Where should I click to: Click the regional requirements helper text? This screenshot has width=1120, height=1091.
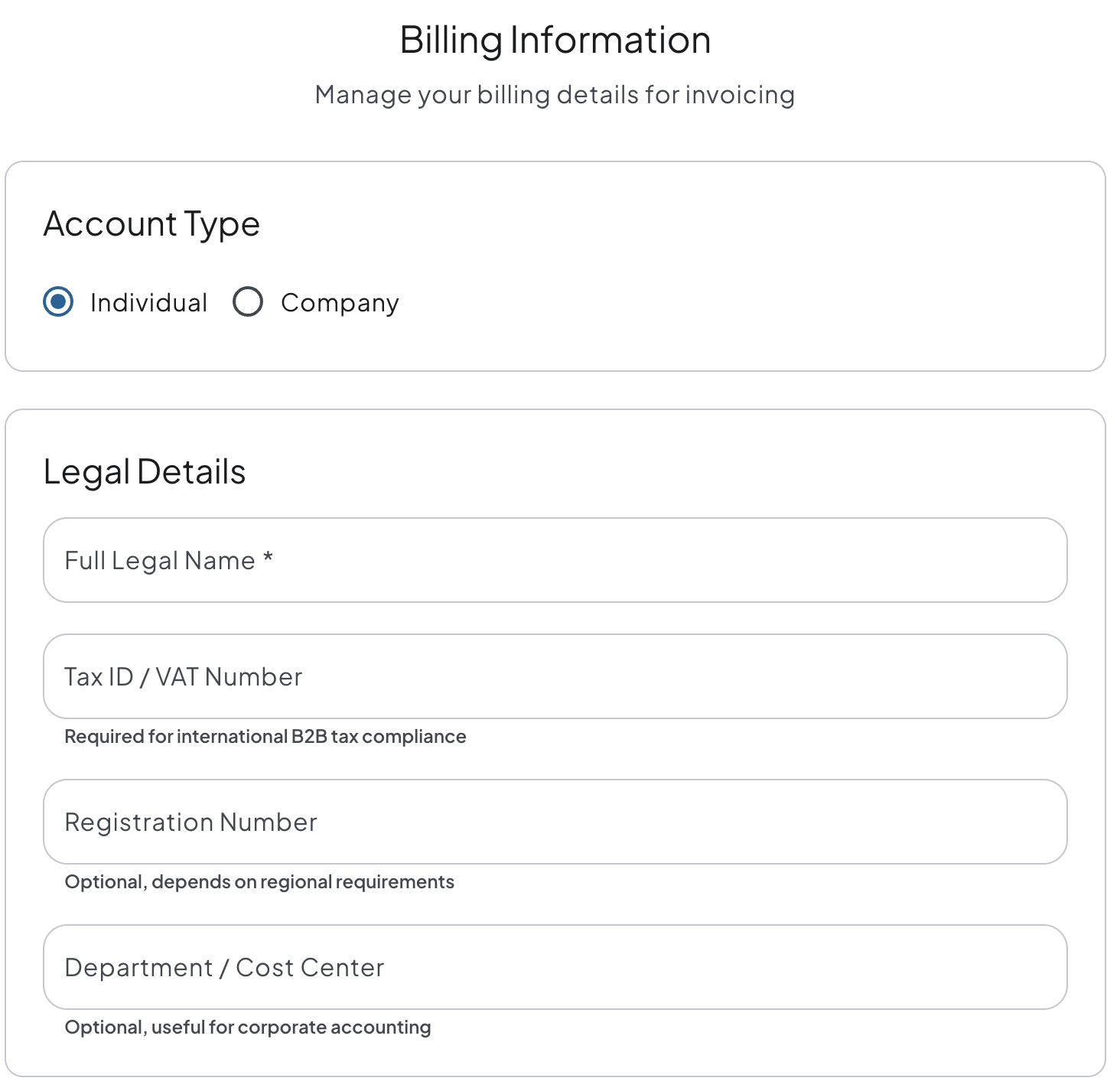[x=259, y=882]
